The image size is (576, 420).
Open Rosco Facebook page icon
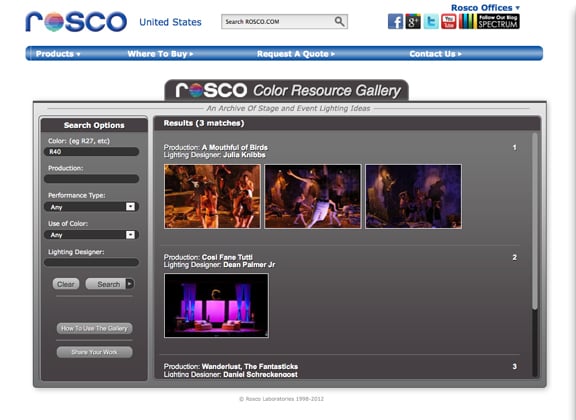click(x=395, y=21)
